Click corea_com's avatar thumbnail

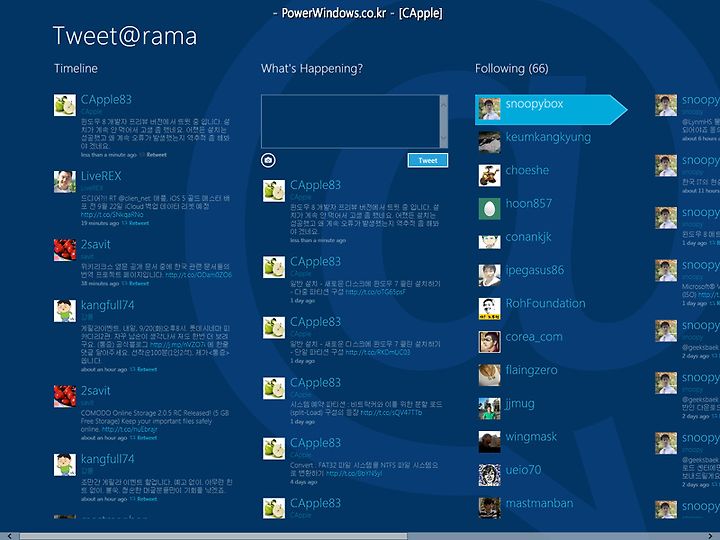(489, 342)
